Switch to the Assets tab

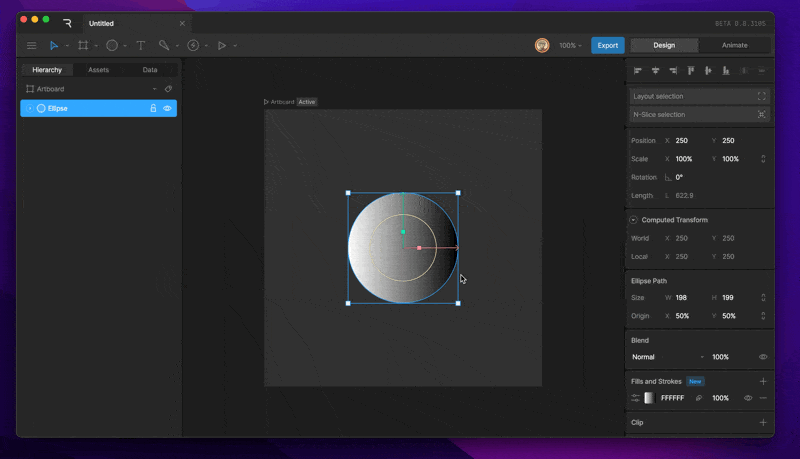98,70
